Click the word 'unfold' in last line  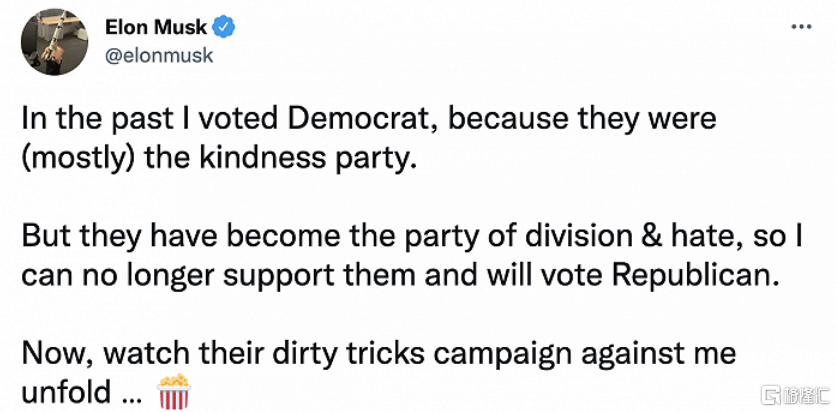click(x=64, y=392)
